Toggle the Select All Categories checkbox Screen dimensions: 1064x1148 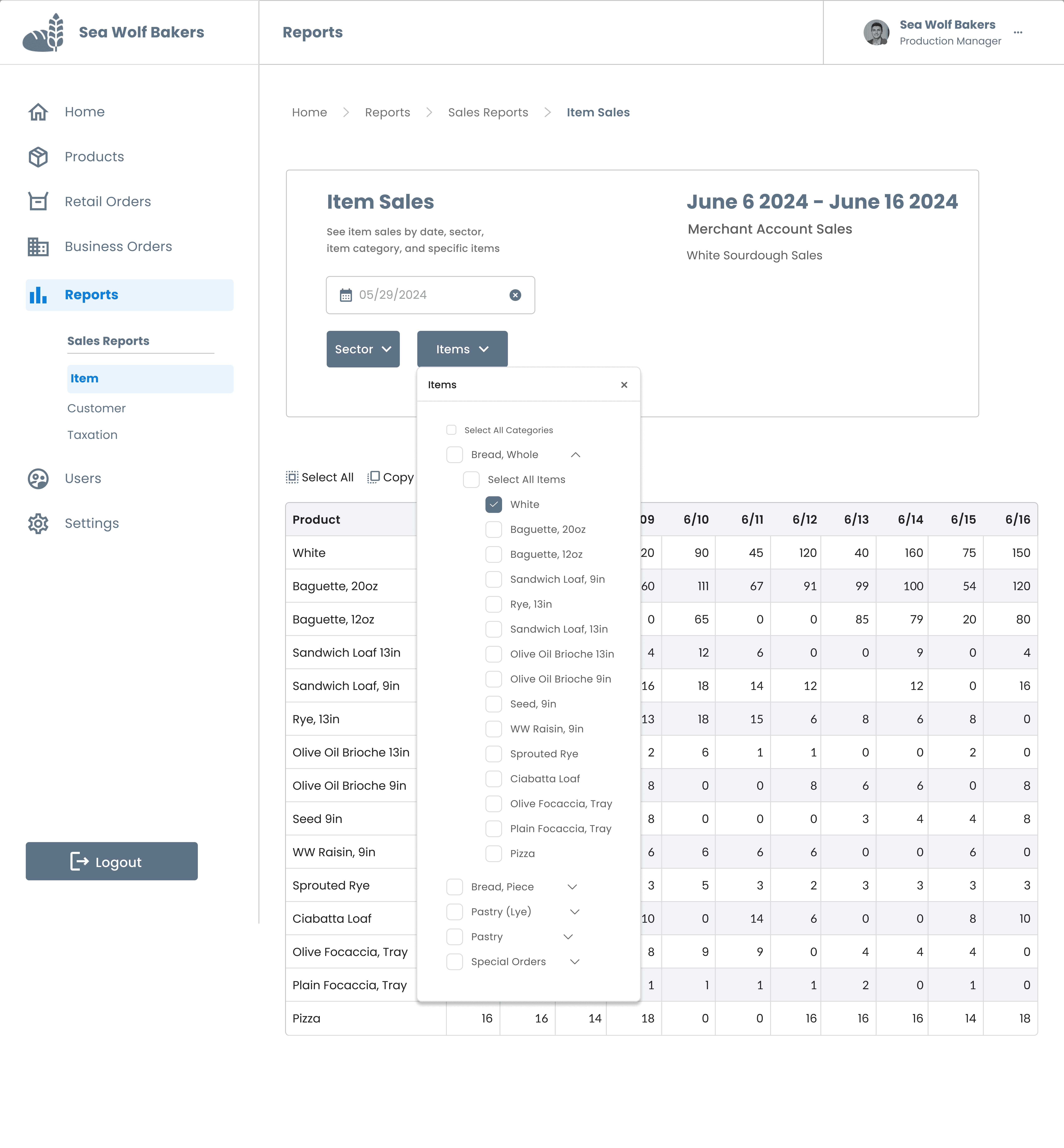[451, 430]
